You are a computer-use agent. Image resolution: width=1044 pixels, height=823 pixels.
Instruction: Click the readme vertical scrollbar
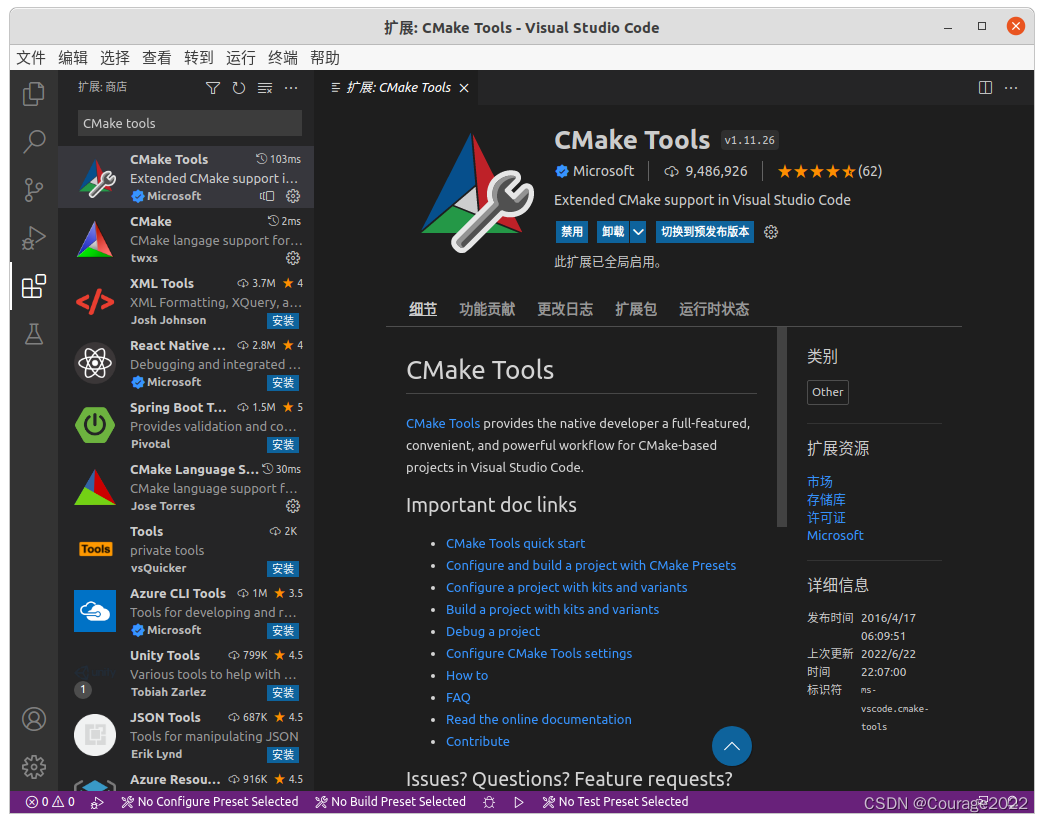782,427
